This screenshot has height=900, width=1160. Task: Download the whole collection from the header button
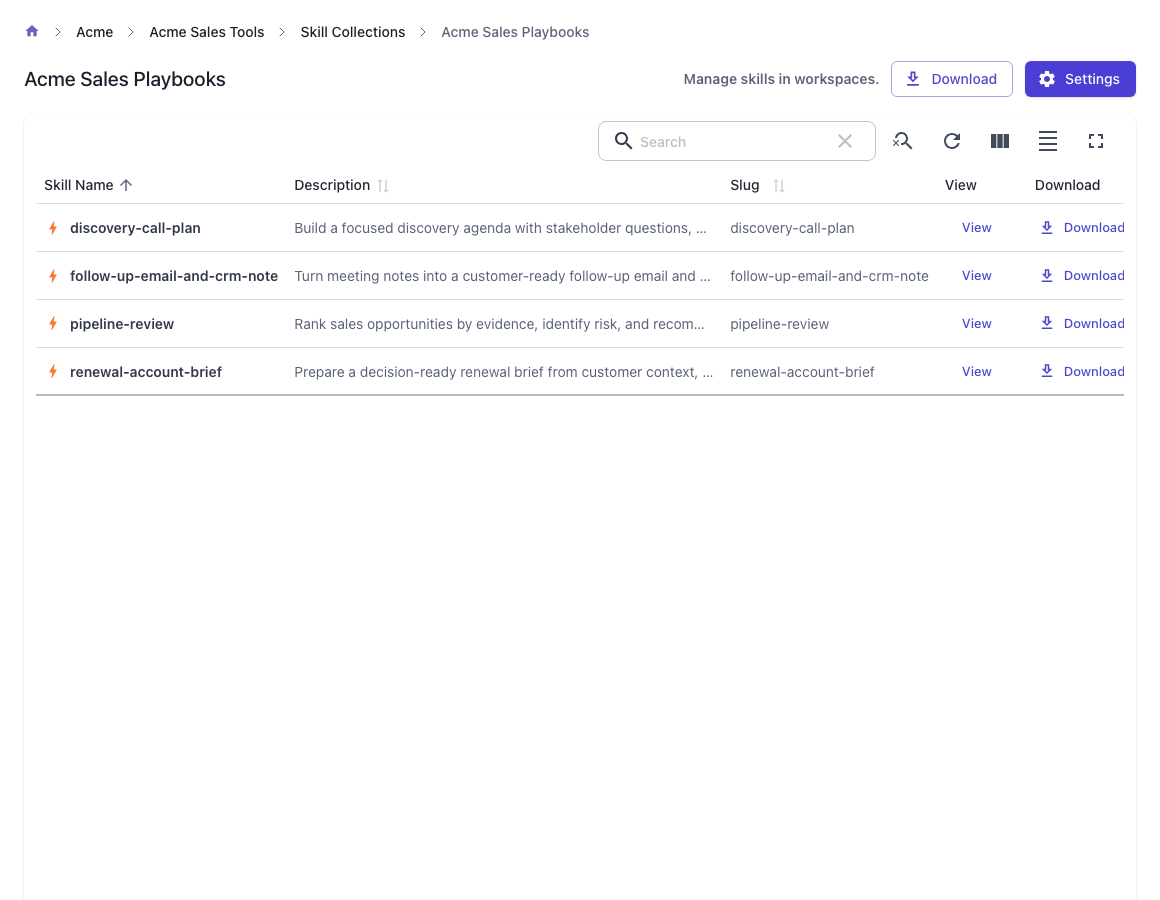(951, 79)
